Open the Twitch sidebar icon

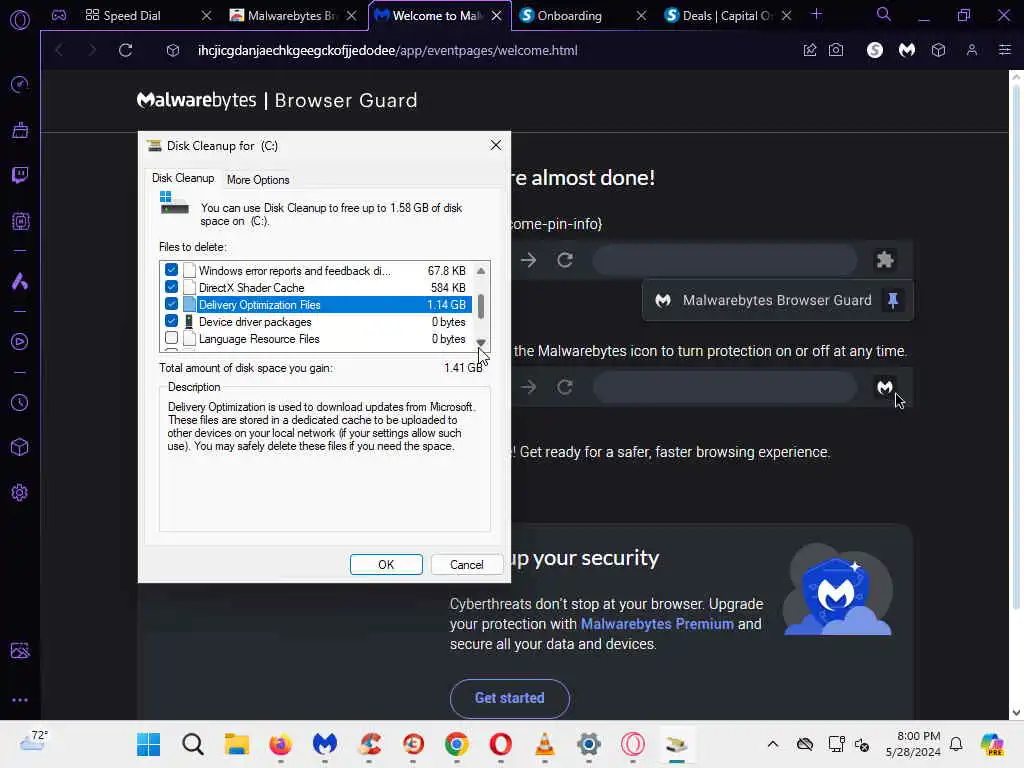pyautogui.click(x=20, y=175)
